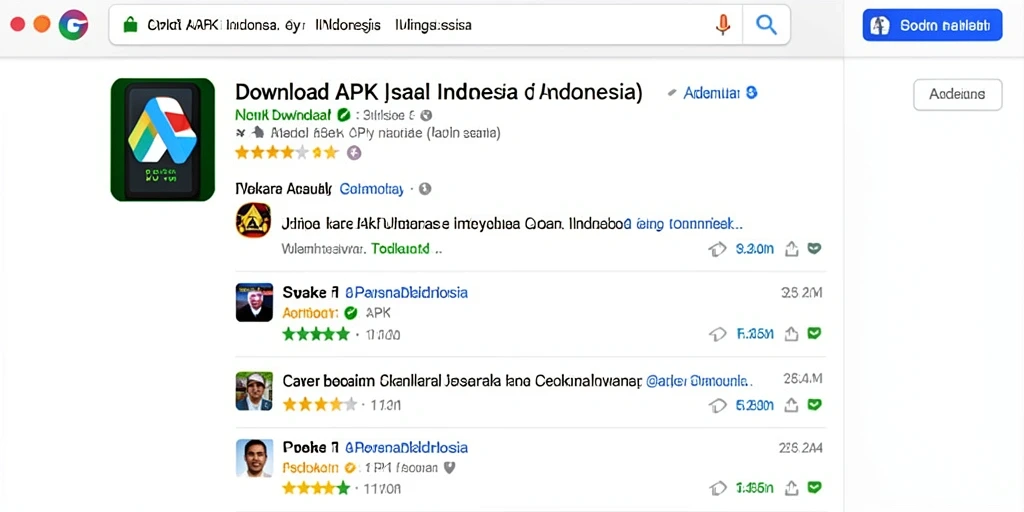1024x512 pixels.
Task: Click the green '1:365in' value
Action: point(754,488)
